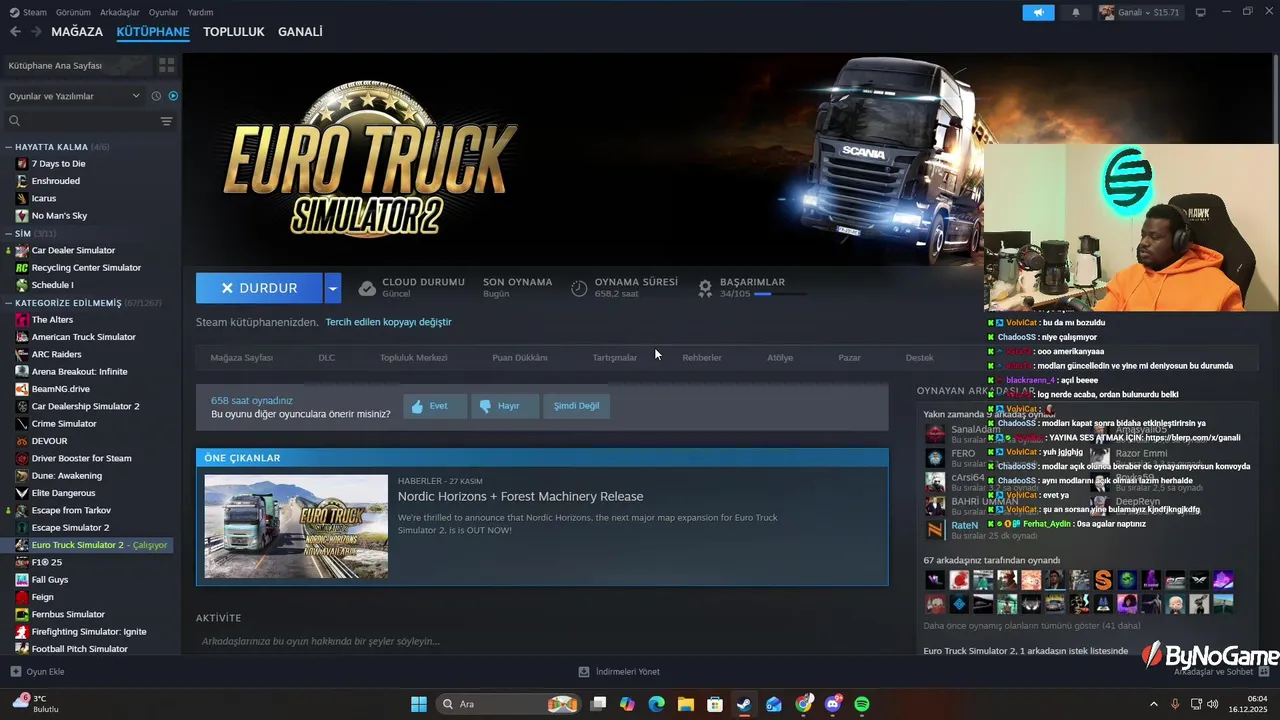Open BeamNG.drive library entry

click(60, 389)
